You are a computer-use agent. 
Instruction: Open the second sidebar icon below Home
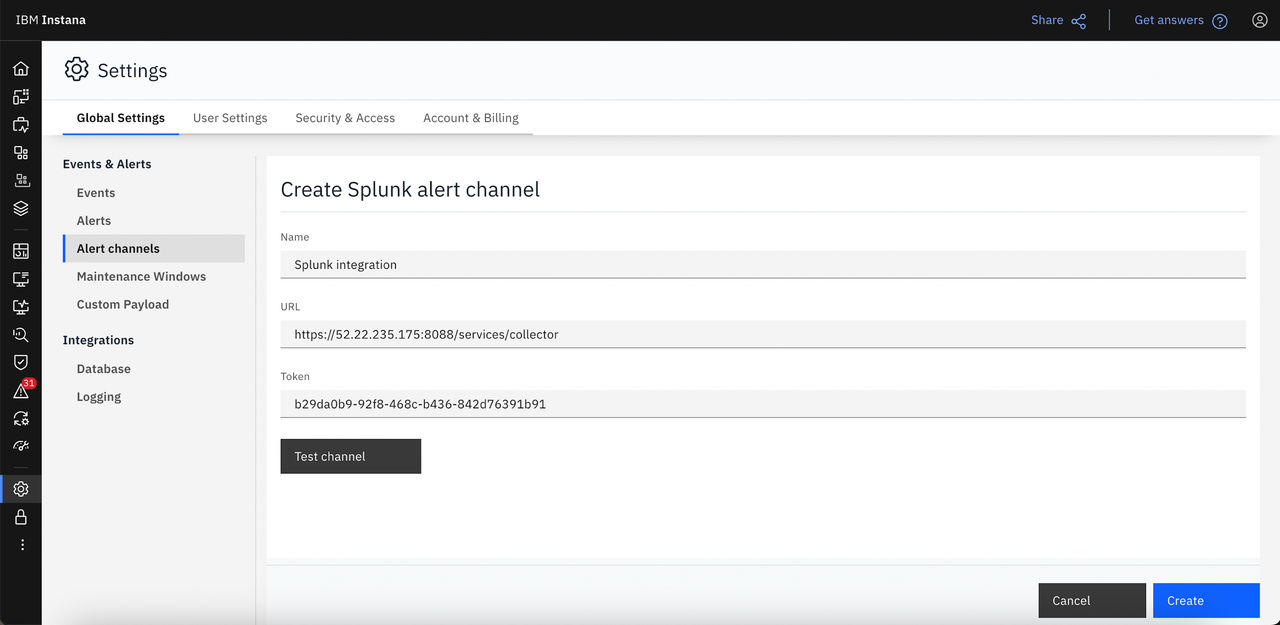click(21, 97)
